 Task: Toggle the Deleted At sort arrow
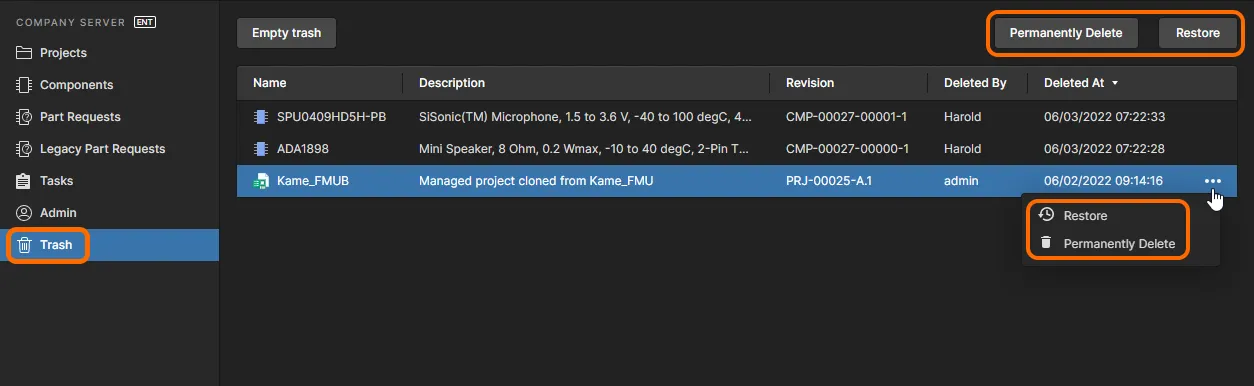tap(1115, 83)
